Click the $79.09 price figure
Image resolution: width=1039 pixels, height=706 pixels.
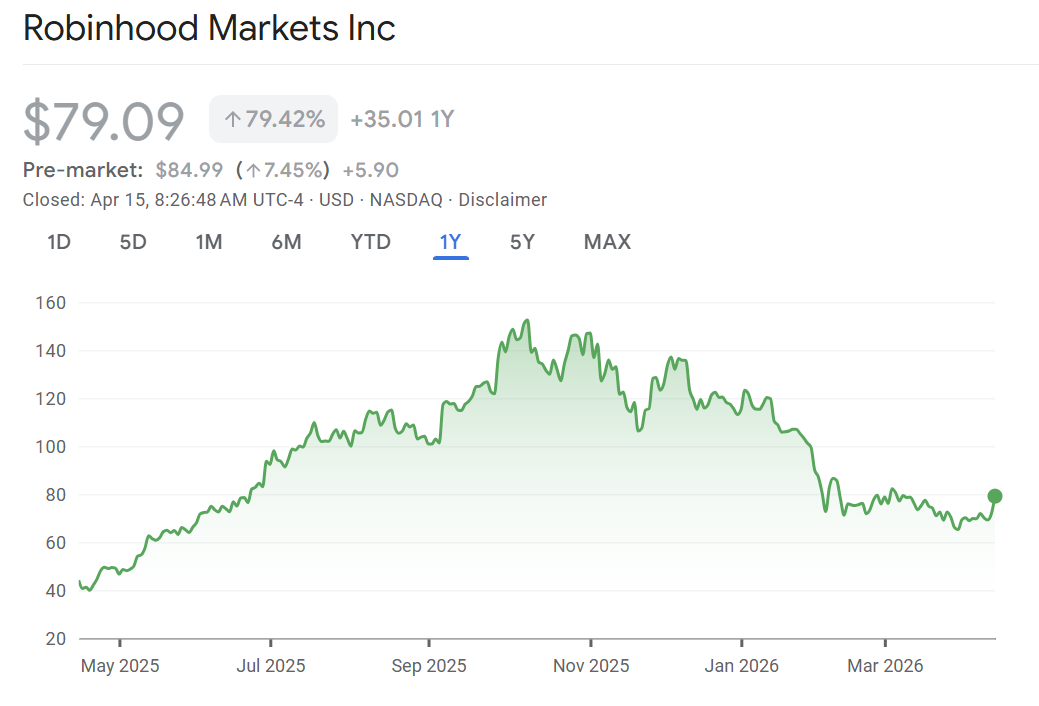pos(104,121)
